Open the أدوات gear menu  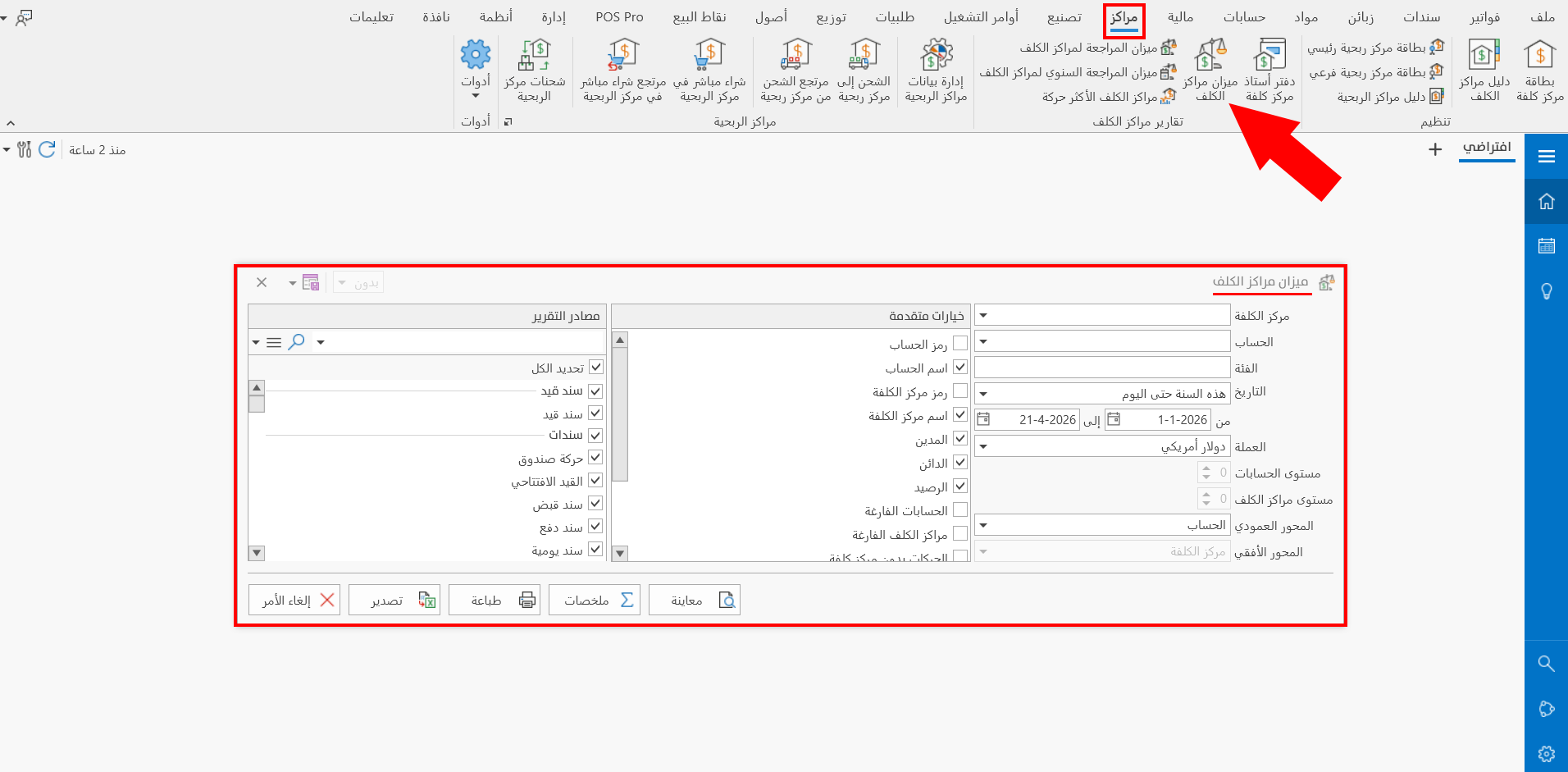[476, 71]
